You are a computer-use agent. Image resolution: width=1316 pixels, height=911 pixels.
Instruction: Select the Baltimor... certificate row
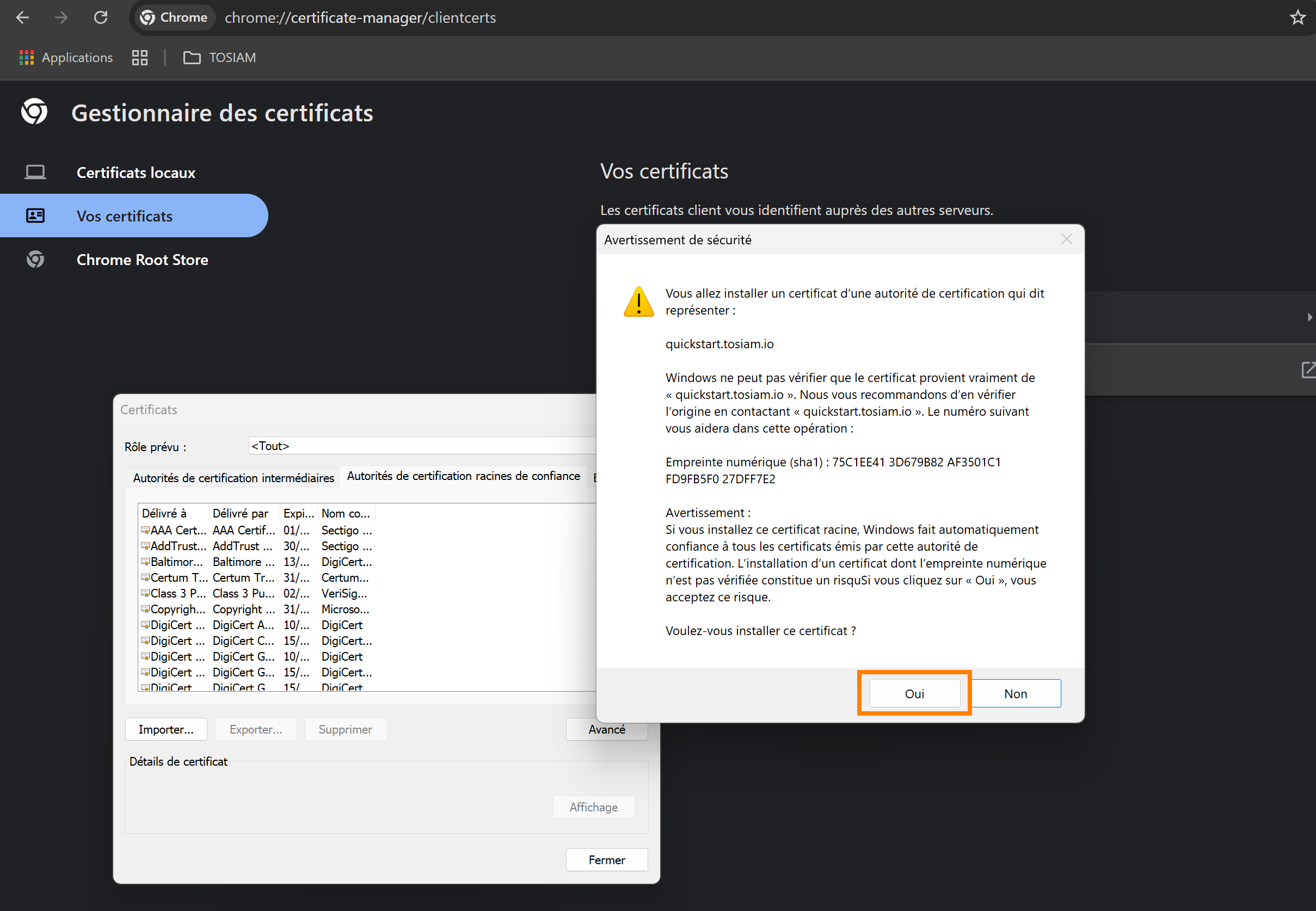(257, 562)
